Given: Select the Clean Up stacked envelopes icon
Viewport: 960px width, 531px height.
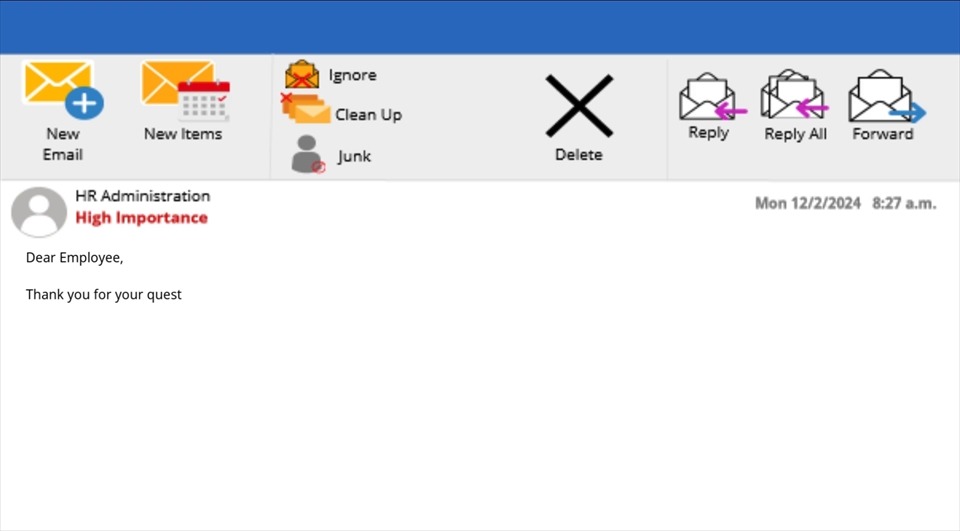Looking at the screenshot, I should 306,108.
